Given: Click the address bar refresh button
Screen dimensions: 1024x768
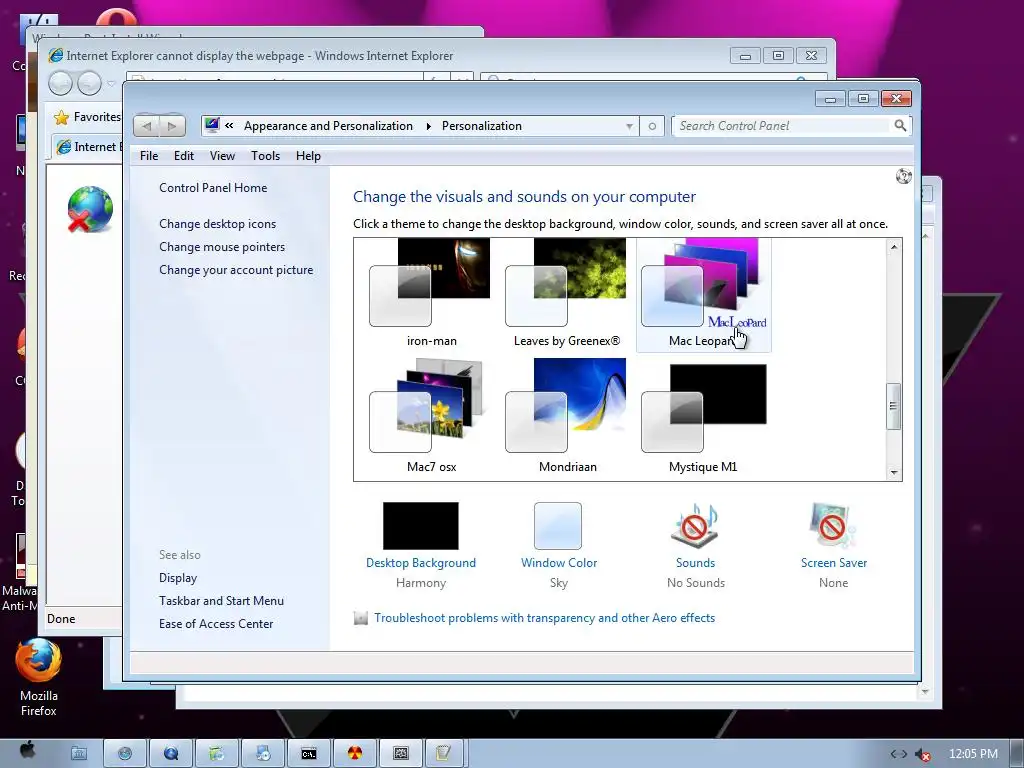Looking at the screenshot, I should pos(652,126).
